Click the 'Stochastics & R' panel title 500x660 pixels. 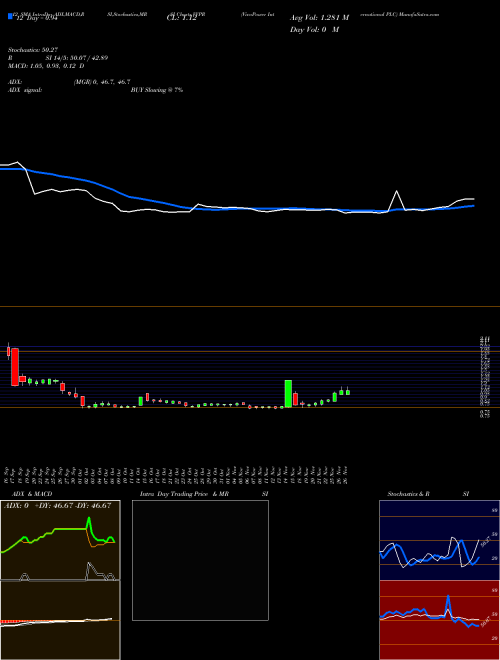(x=409, y=494)
